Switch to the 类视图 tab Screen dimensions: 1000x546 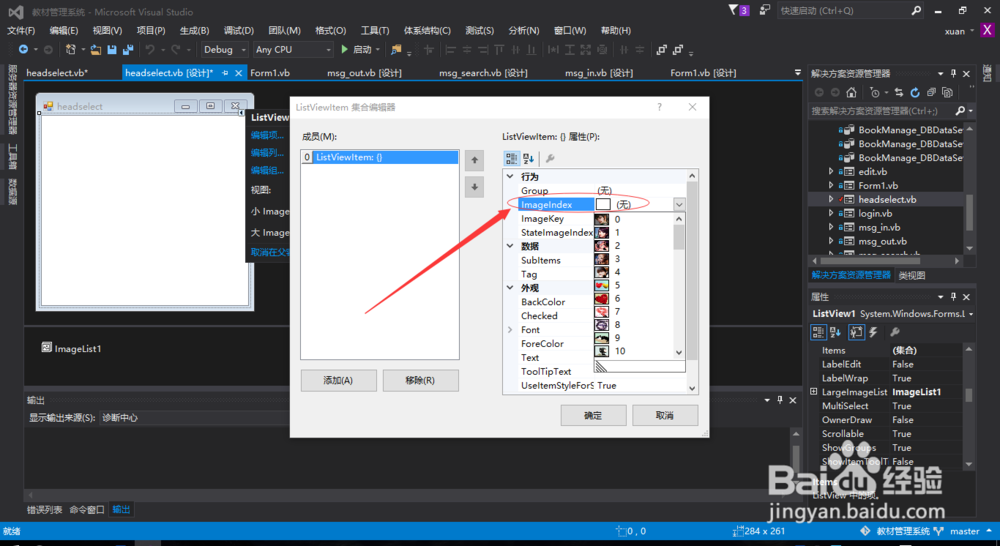click(912, 276)
